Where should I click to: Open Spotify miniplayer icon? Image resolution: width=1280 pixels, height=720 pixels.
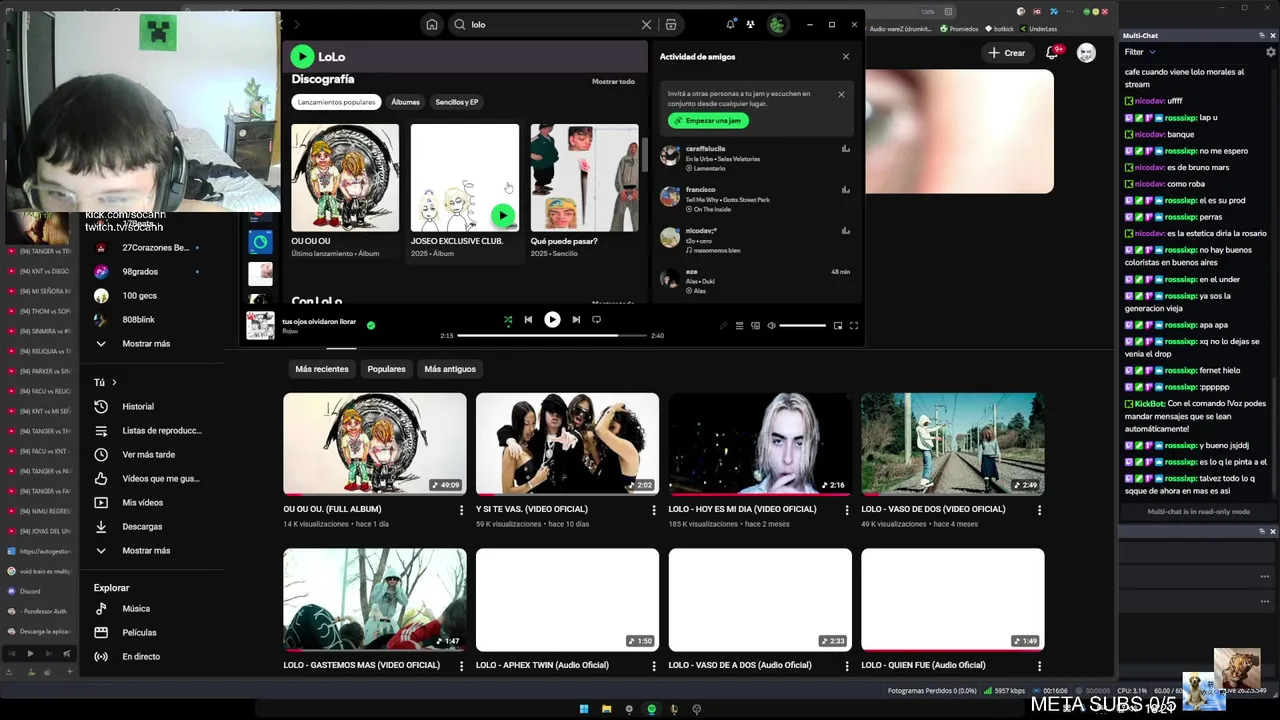point(838,325)
